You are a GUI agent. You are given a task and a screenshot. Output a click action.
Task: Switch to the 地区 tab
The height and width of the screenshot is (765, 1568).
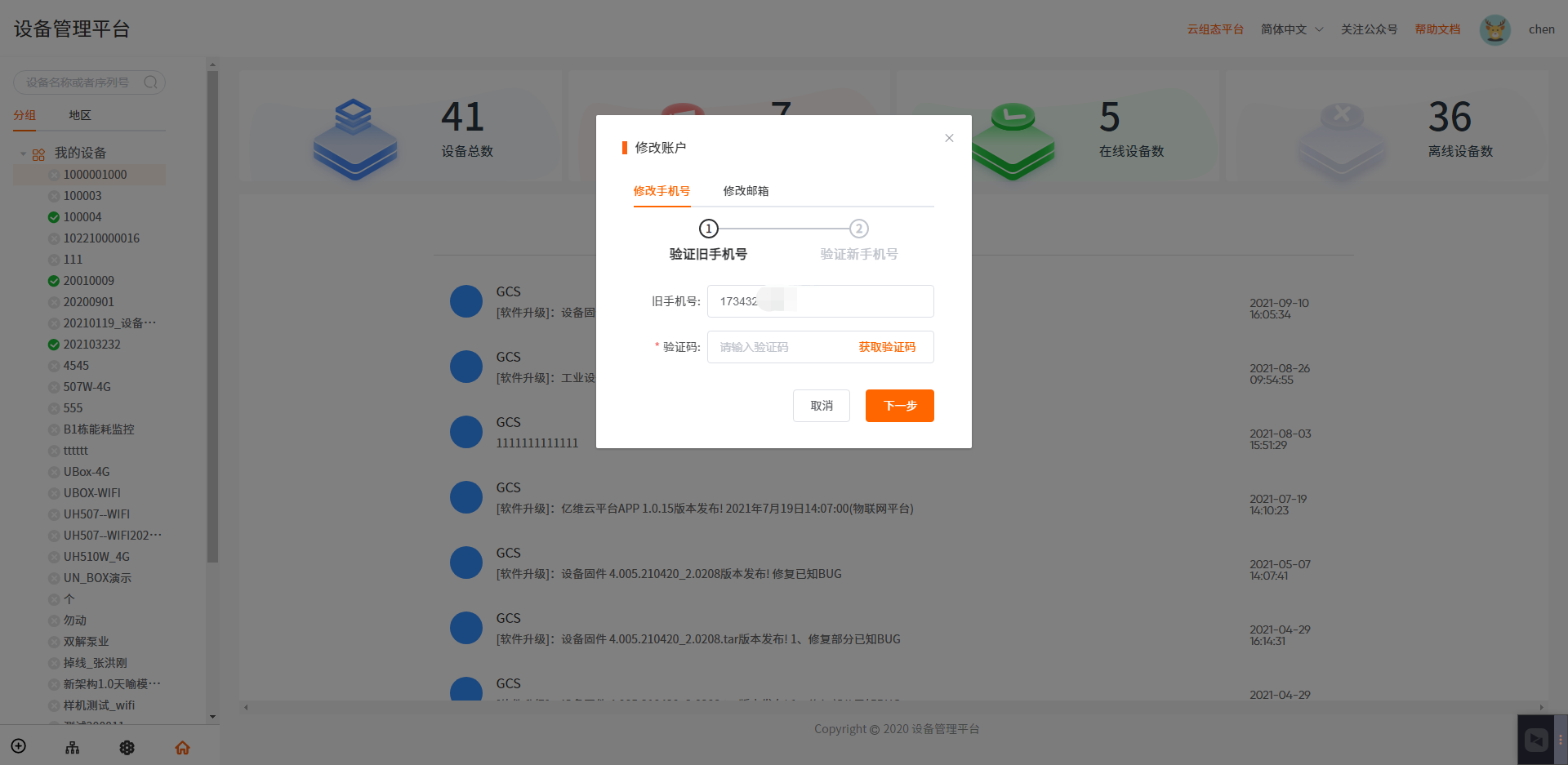(x=80, y=115)
